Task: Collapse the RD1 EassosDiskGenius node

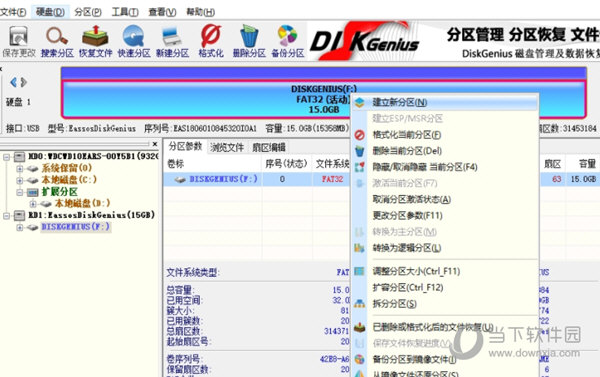Action: [x=7, y=216]
